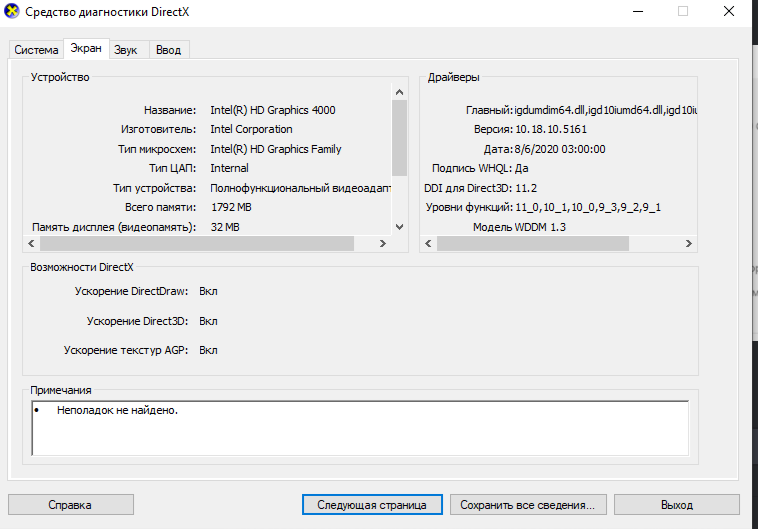Viewport: 758px width, 529px height.
Task: Click the 'Название:' label
Action: coord(170,110)
